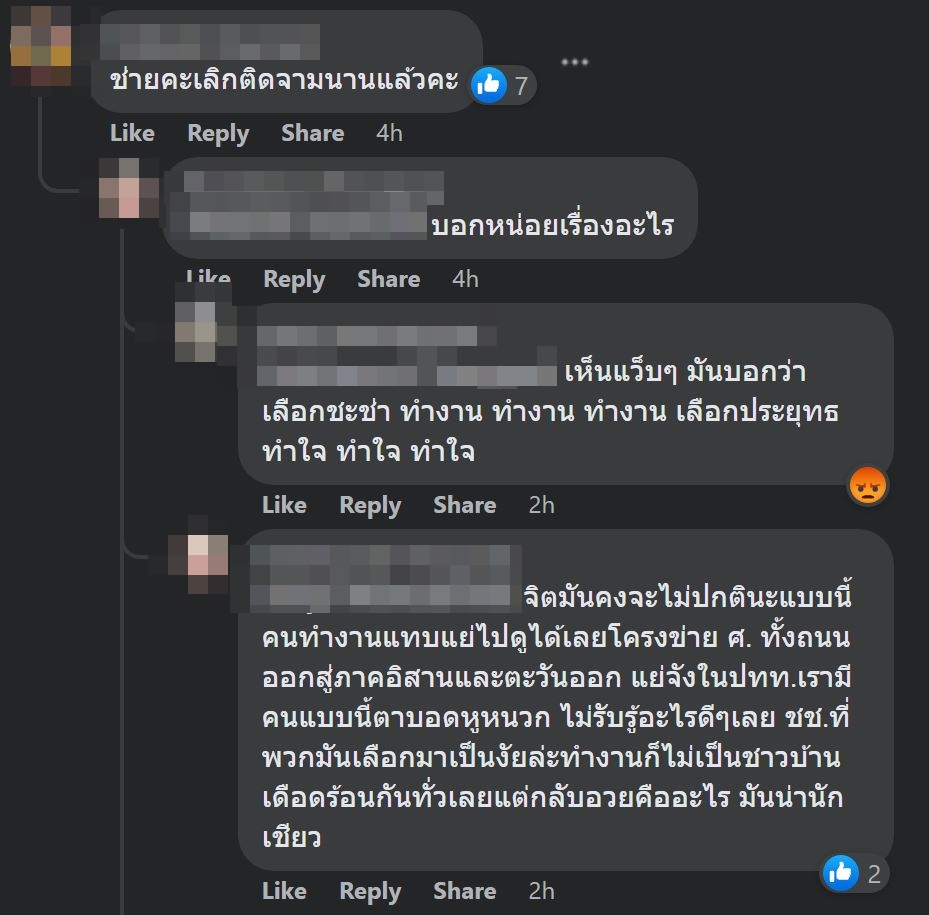Open the 2h timestamp of the last comment

tap(542, 891)
